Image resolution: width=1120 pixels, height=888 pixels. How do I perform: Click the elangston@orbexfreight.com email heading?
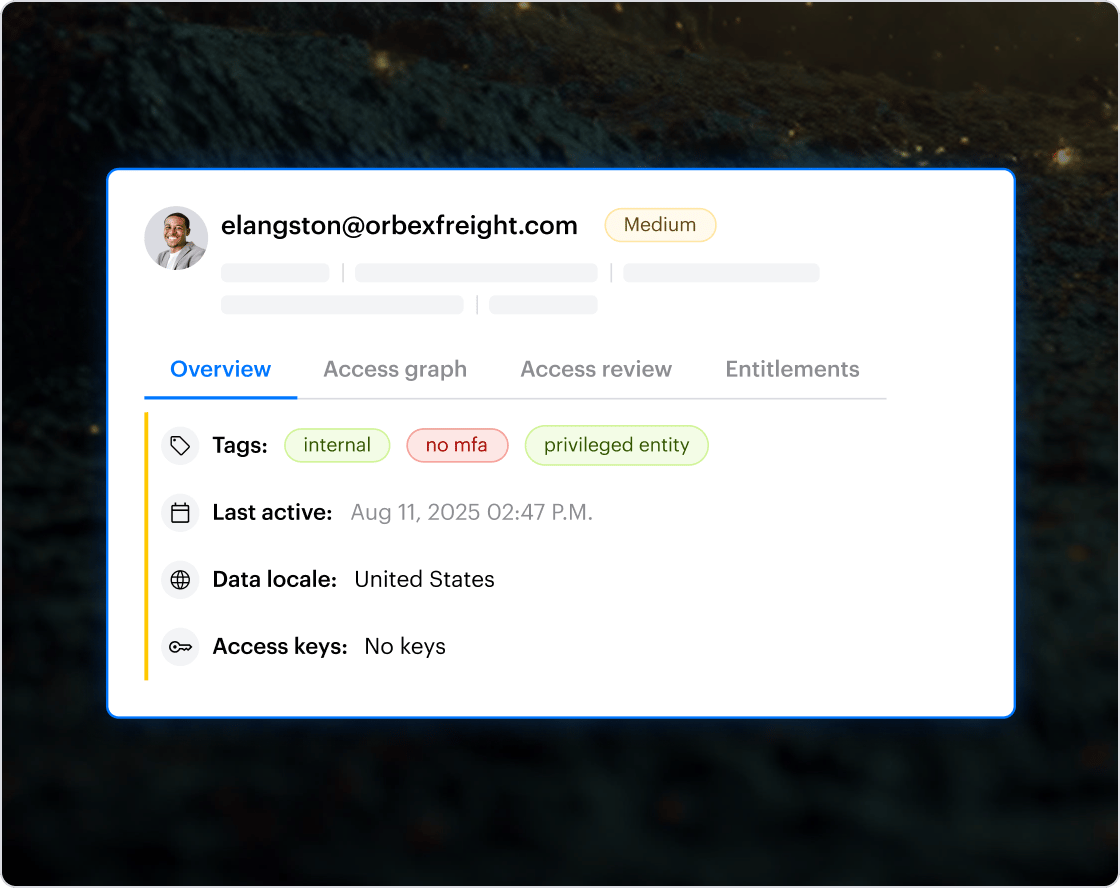399,226
